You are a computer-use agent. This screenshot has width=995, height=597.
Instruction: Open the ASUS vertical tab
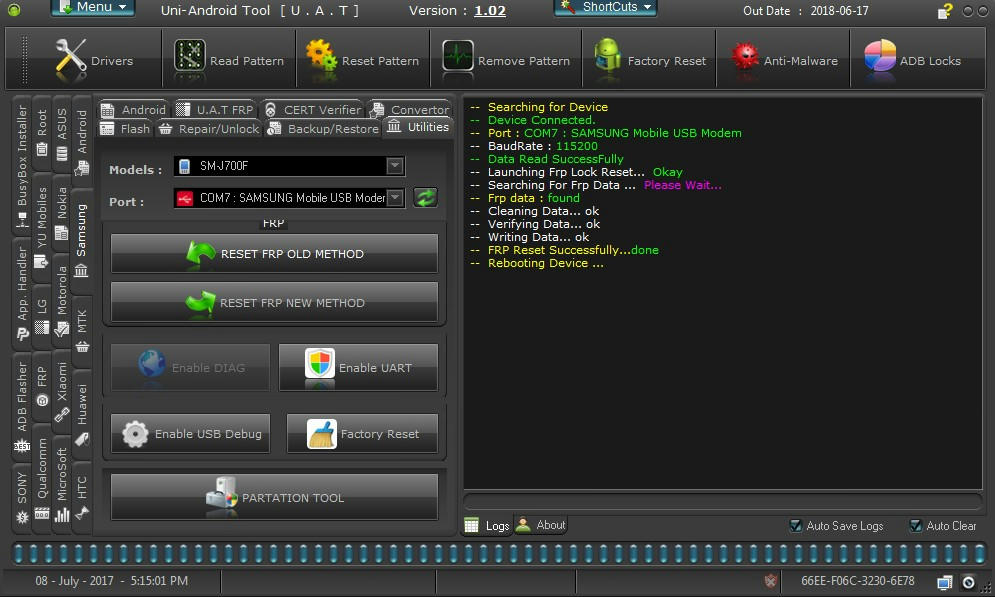(x=62, y=135)
